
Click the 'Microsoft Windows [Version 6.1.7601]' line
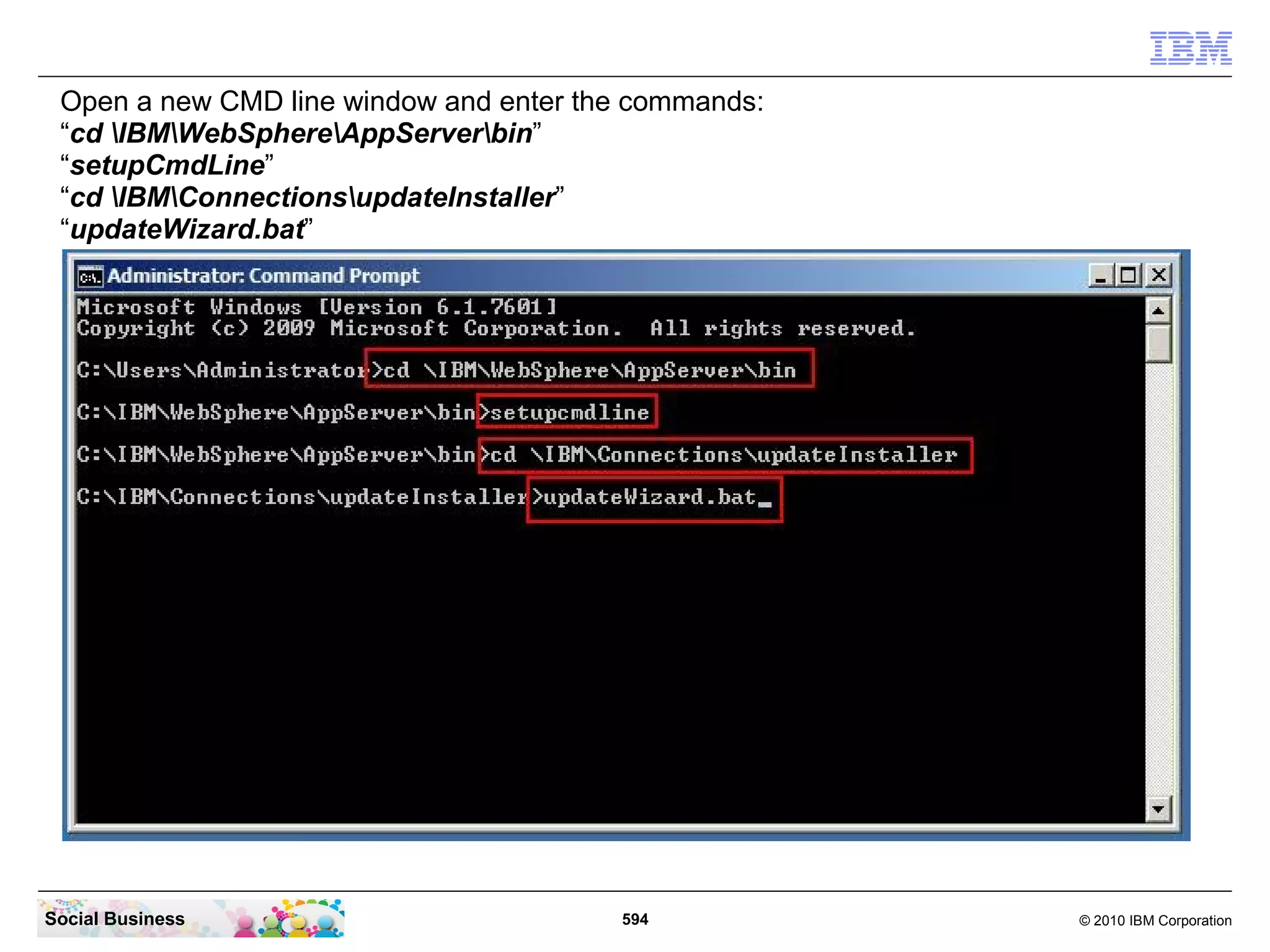[x=317, y=307]
